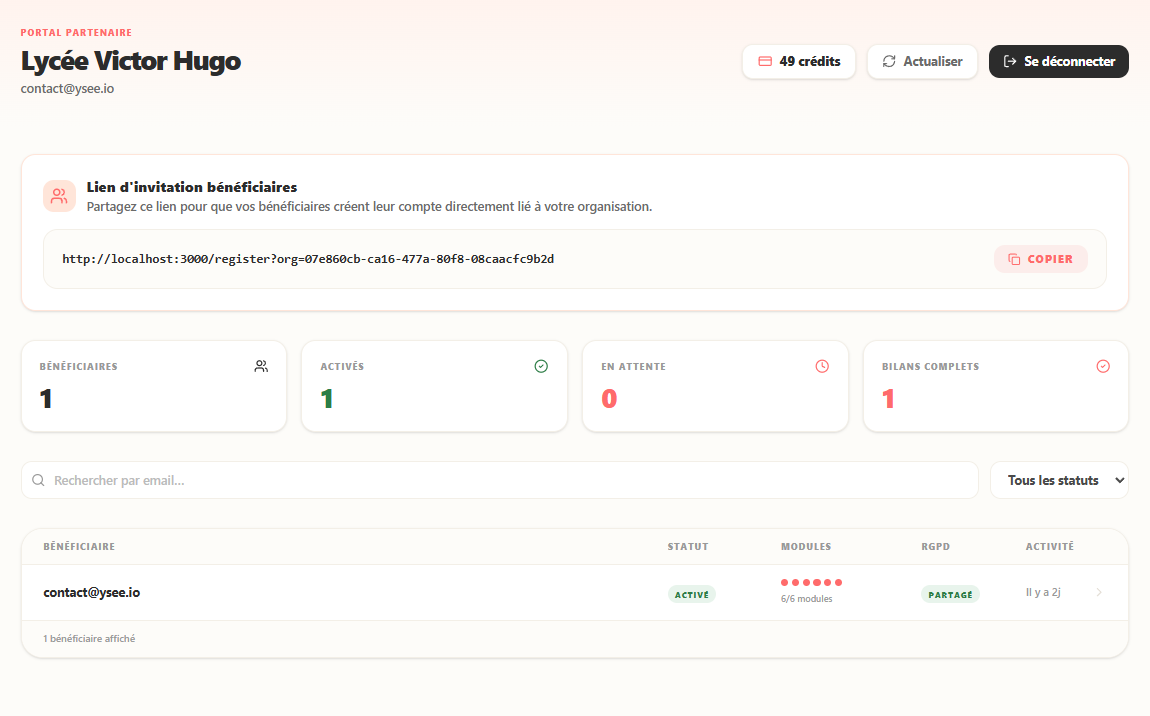
Task: Click the users icon beside invitation link title
Action: tap(60, 196)
